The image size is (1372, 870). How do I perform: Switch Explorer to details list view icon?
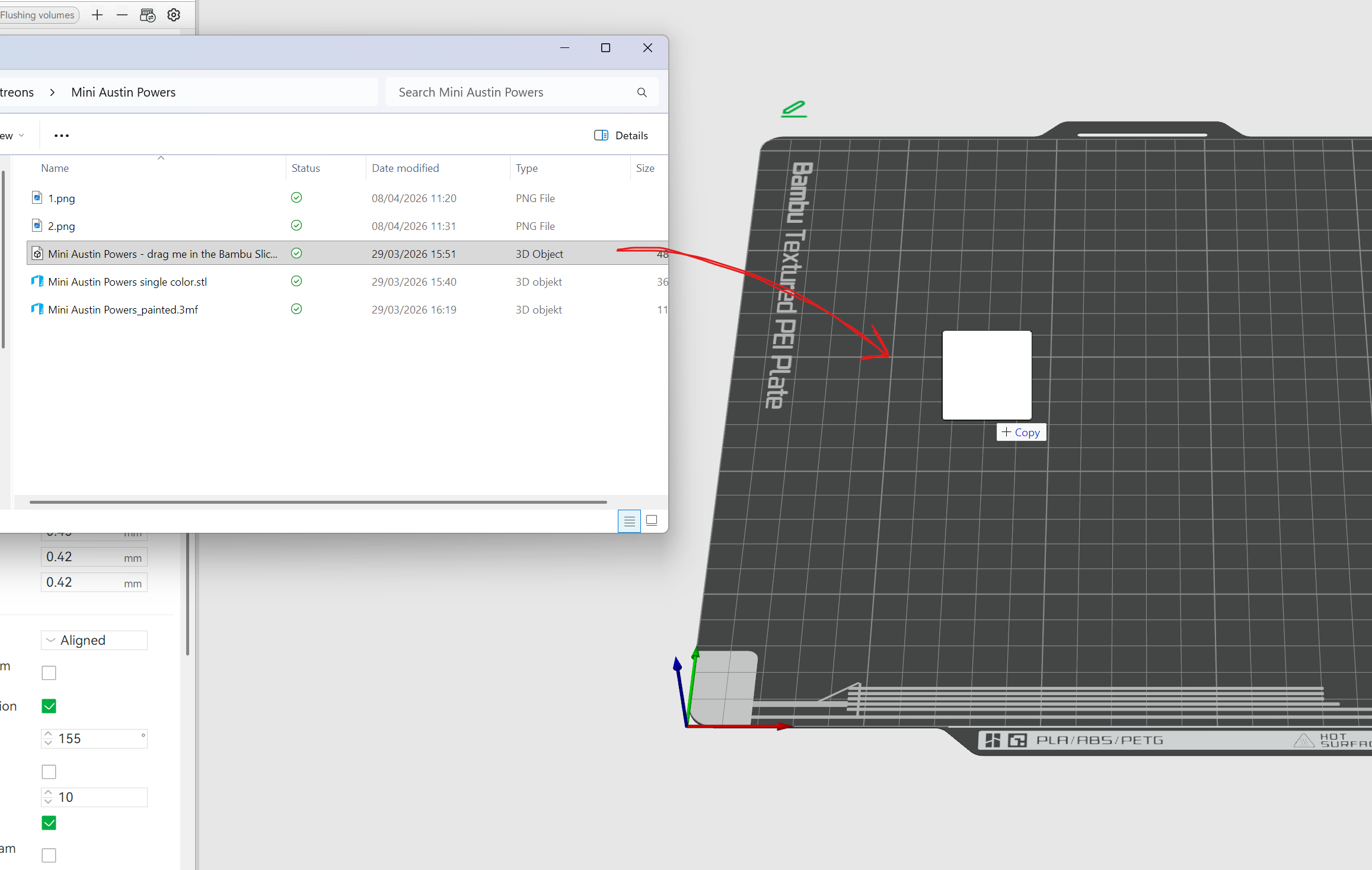(x=629, y=521)
